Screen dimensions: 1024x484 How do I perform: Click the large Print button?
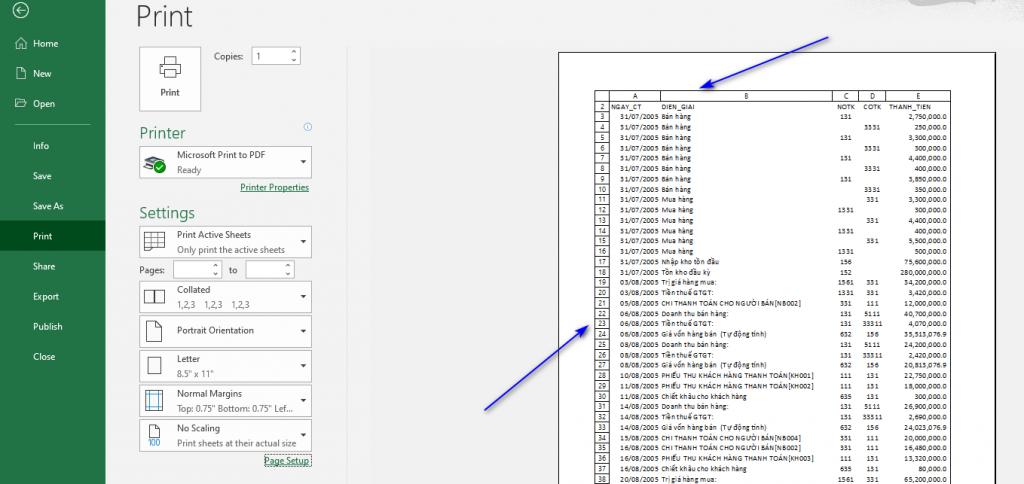[x=170, y=78]
